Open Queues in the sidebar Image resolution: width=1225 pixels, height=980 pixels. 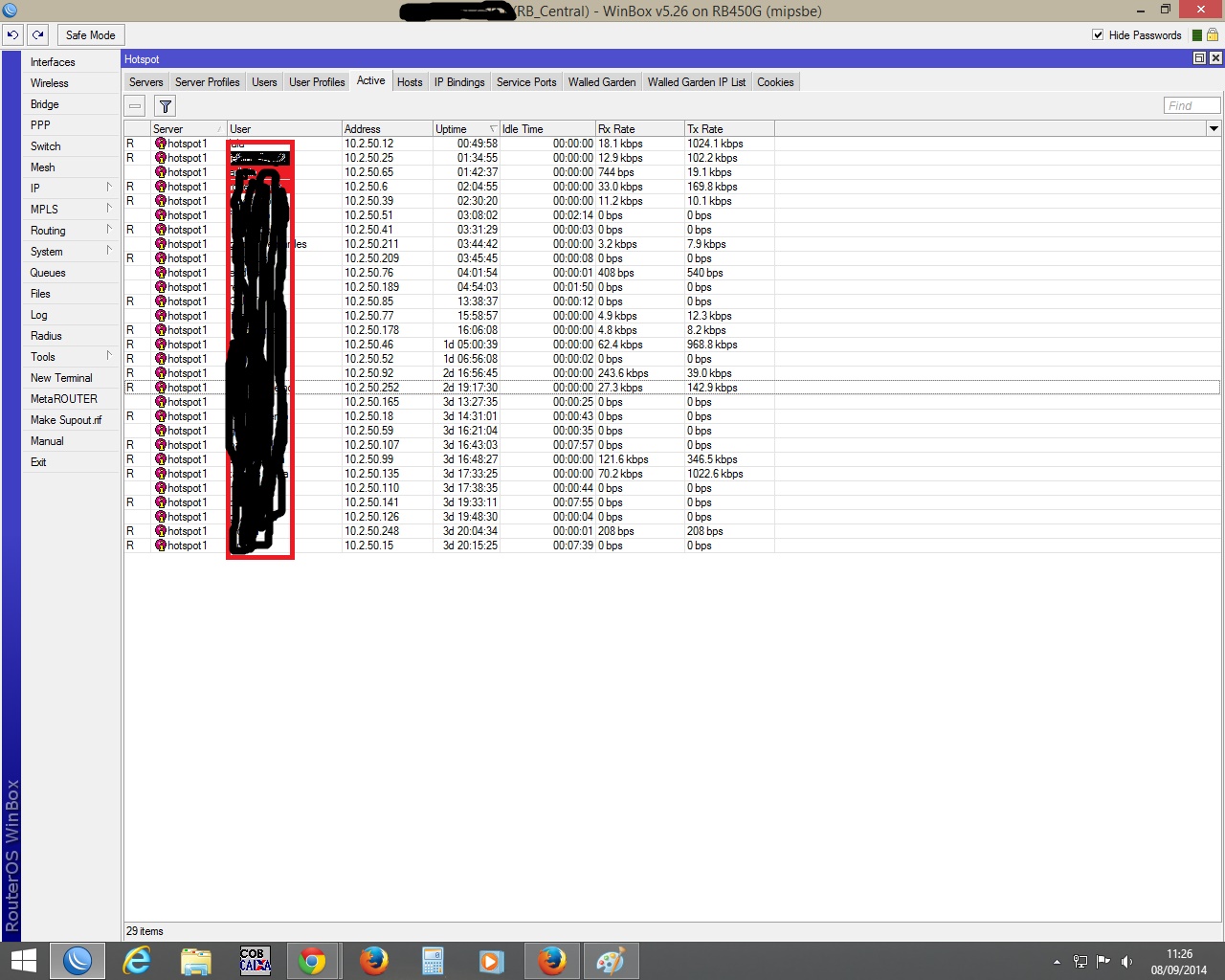[72, 273]
